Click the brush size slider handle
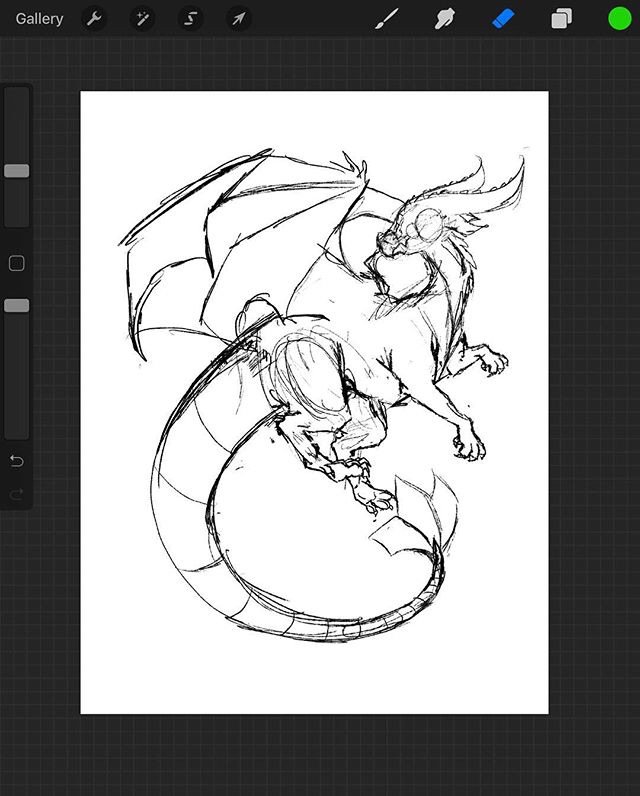Image resolution: width=640 pixels, height=796 pixels. pyautogui.click(x=17, y=171)
